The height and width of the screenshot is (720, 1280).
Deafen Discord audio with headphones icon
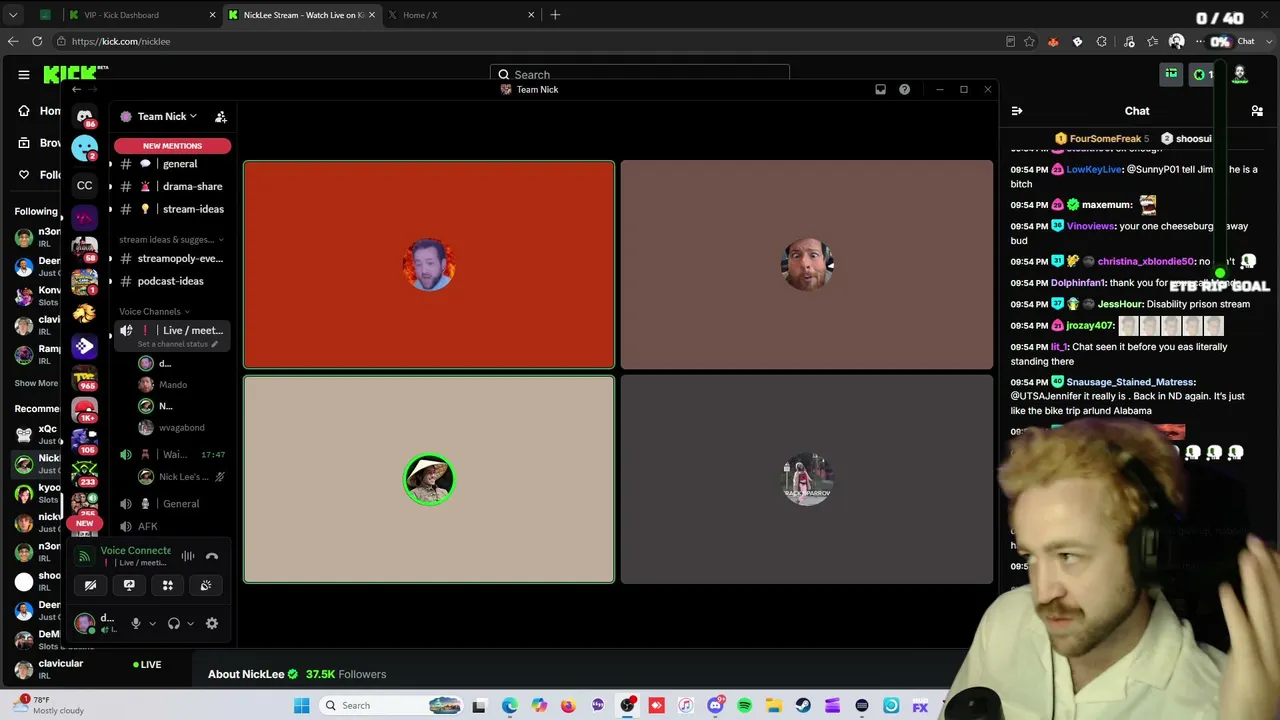tap(174, 623)
